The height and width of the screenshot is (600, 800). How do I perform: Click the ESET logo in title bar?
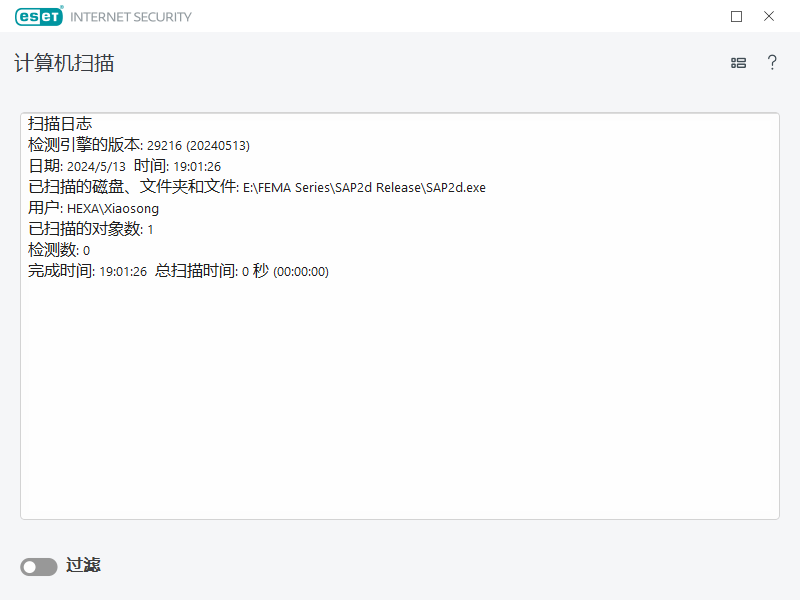click(x=39, y=16)
